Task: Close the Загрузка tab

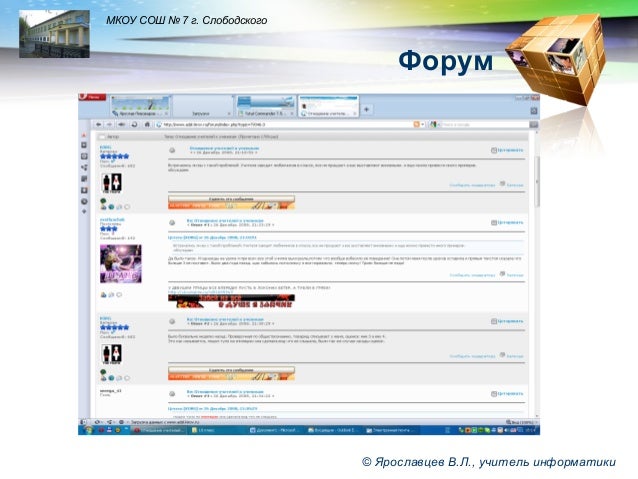Action: 229,114
